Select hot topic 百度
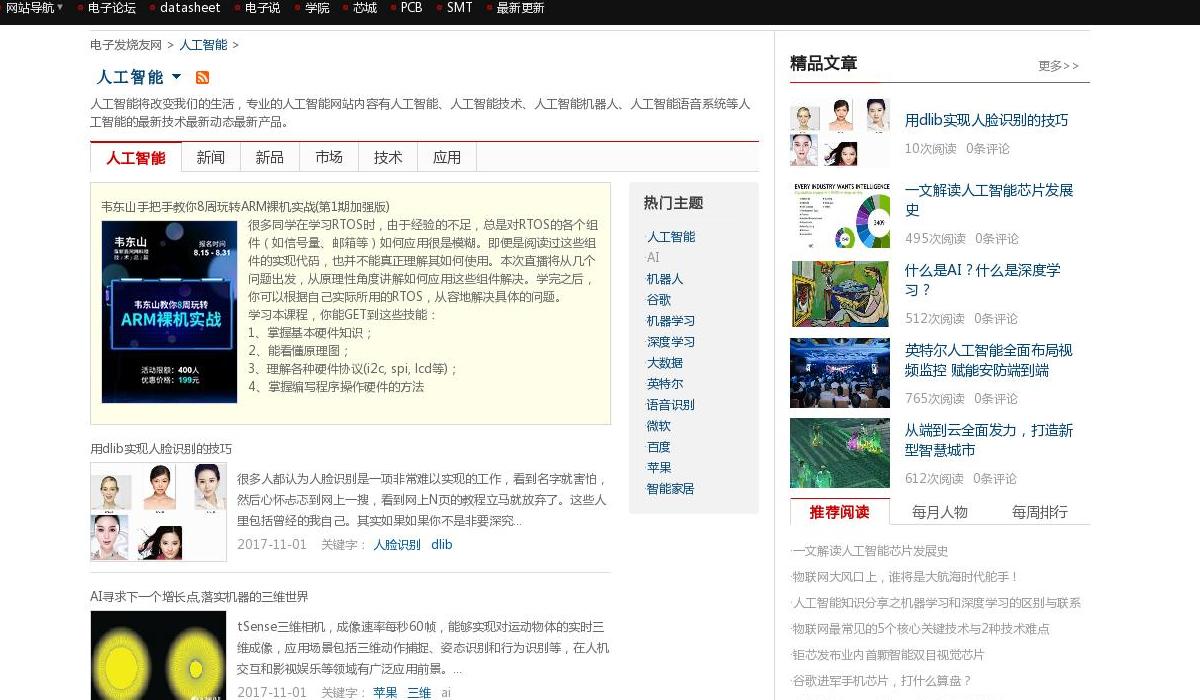Image resolution: width=1200 pixels, height=700 pixels. point(659,447)
